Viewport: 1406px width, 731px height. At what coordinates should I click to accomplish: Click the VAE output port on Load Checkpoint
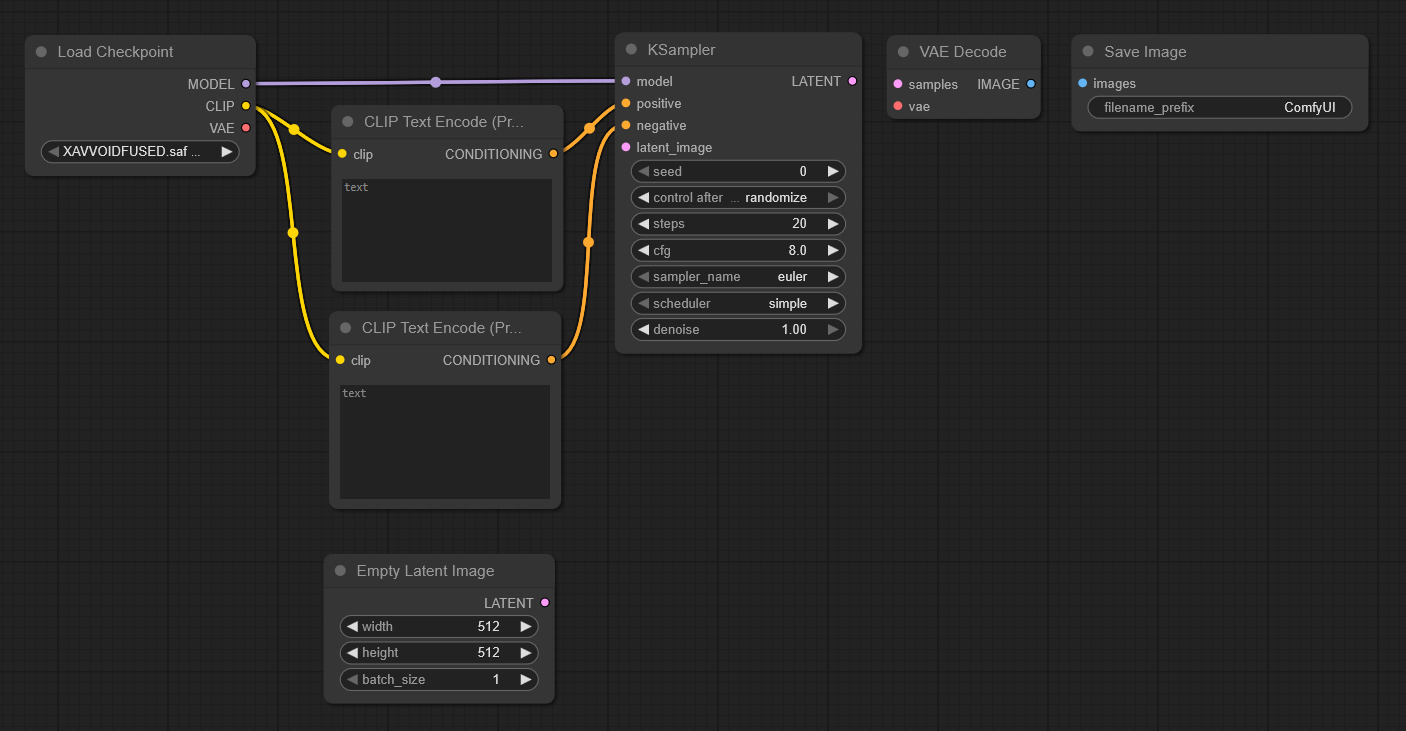pos(246,128)
